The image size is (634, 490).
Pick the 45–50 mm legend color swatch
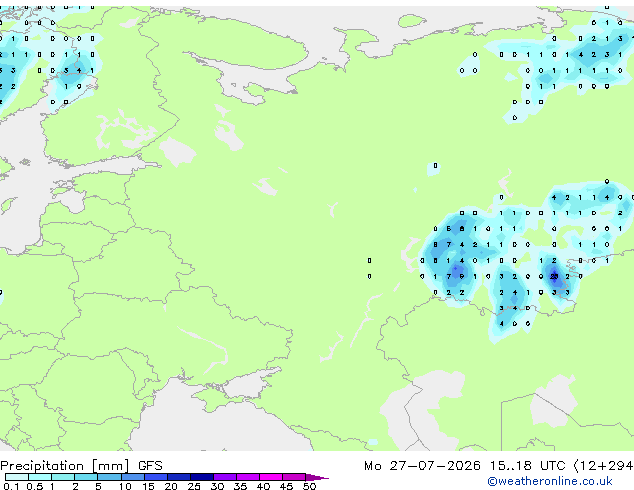click(294, 477)
